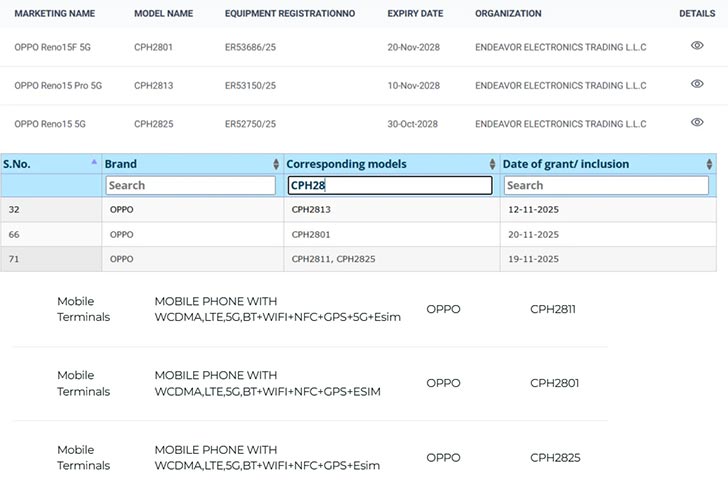
Task: View details for OPPO Reno15F 5G
Action: (x=697, y=46)
